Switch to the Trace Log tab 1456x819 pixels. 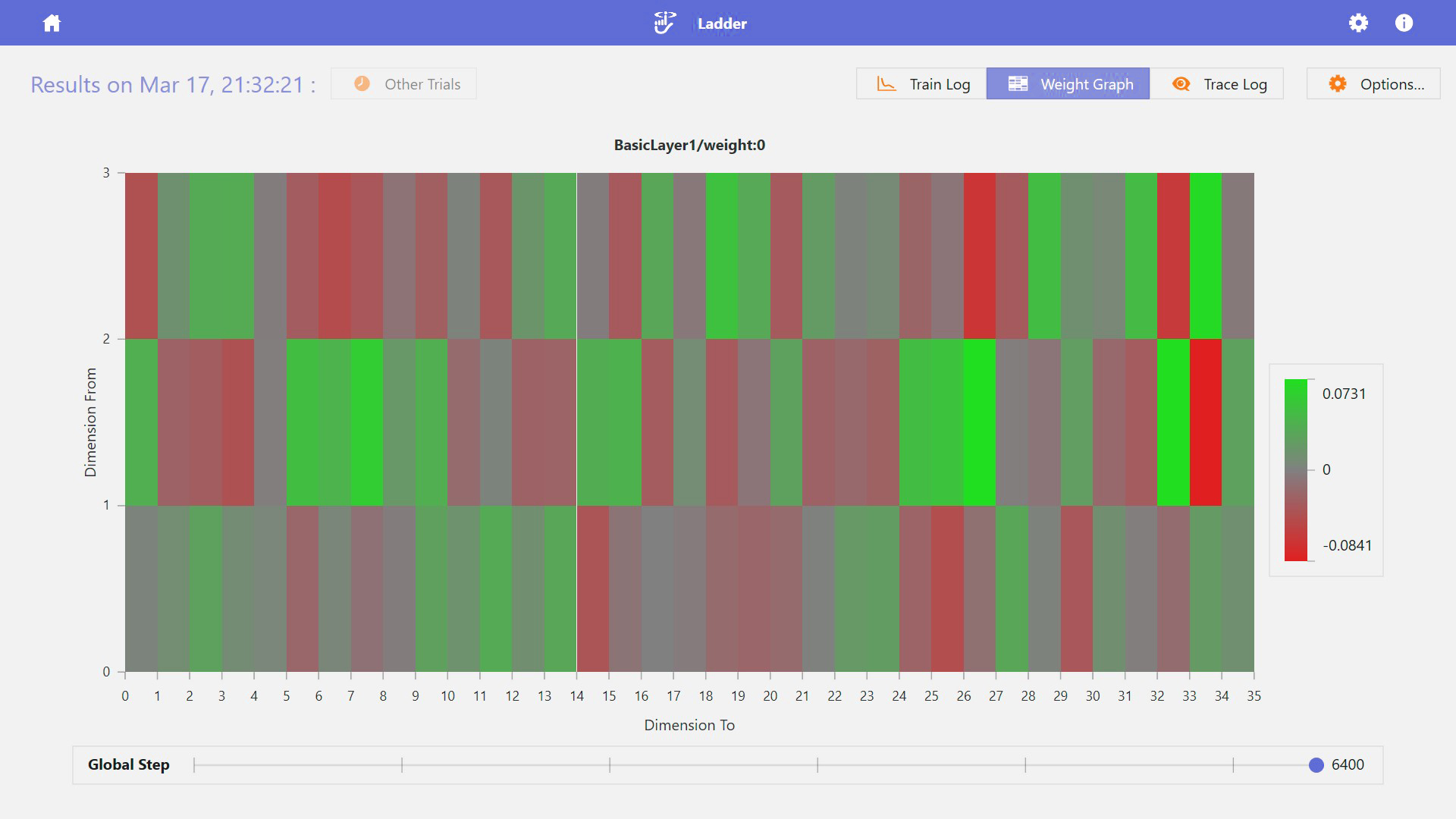[x=1235, y=84]
